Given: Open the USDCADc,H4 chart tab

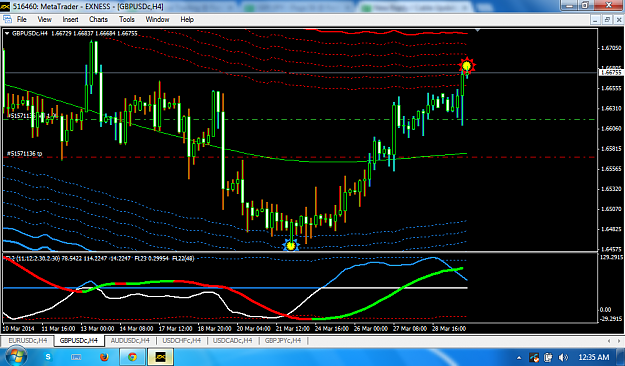Looking at the screenshot, I should (232, 340).
